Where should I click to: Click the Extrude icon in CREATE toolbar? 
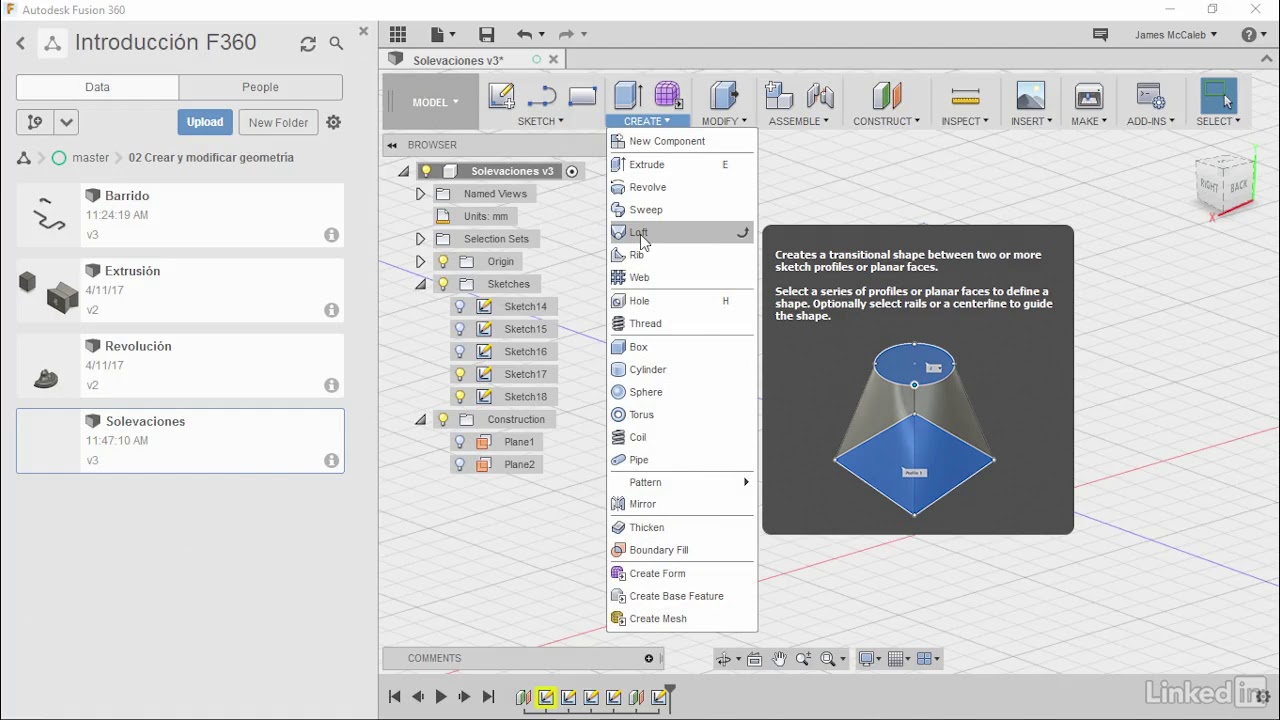(x=627, y=96)
